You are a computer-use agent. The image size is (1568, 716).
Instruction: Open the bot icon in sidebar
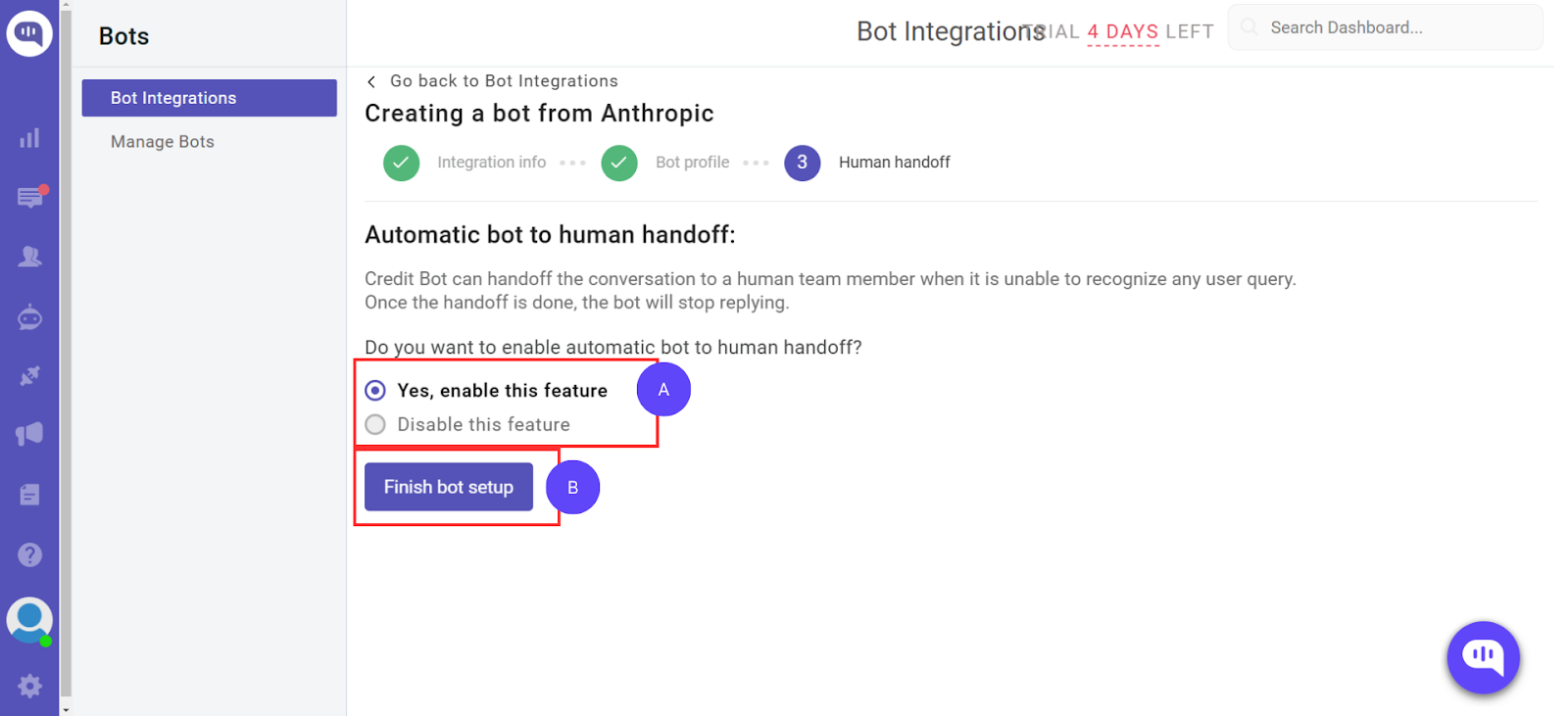tap(30, 317)
